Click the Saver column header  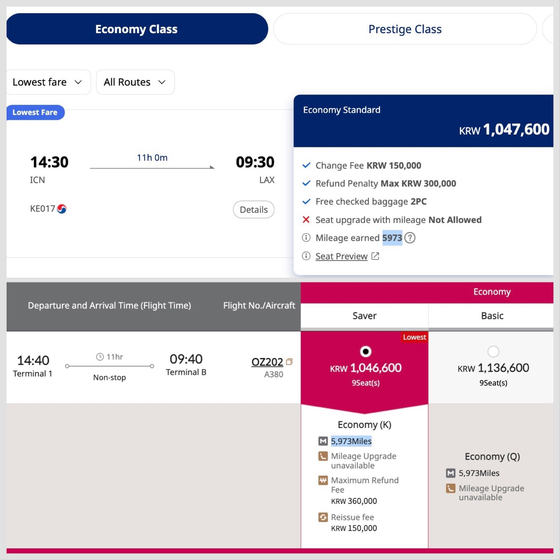(364, 316)
